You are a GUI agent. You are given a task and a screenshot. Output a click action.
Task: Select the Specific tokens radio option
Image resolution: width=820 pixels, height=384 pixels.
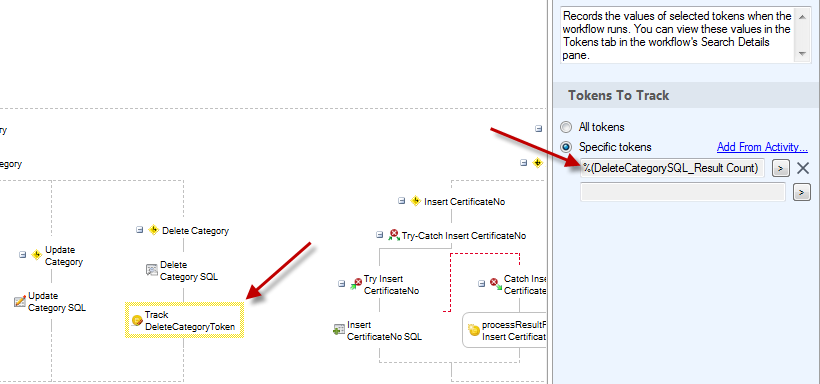coord(566,147)
